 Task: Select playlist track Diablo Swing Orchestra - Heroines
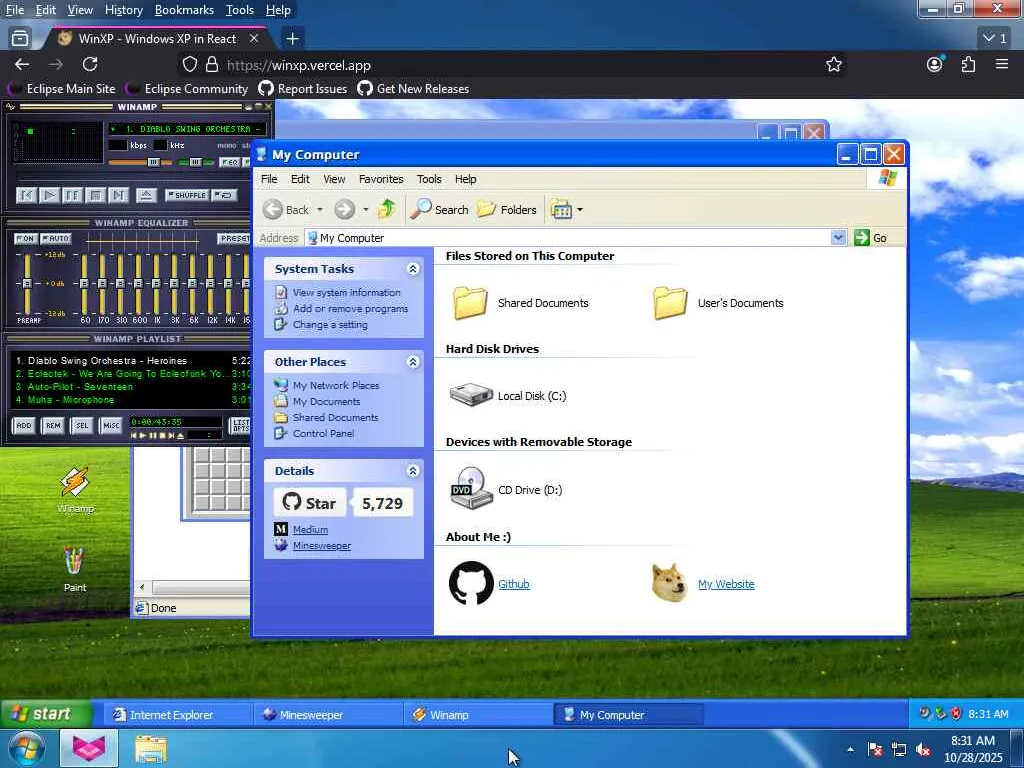[131, 360]
